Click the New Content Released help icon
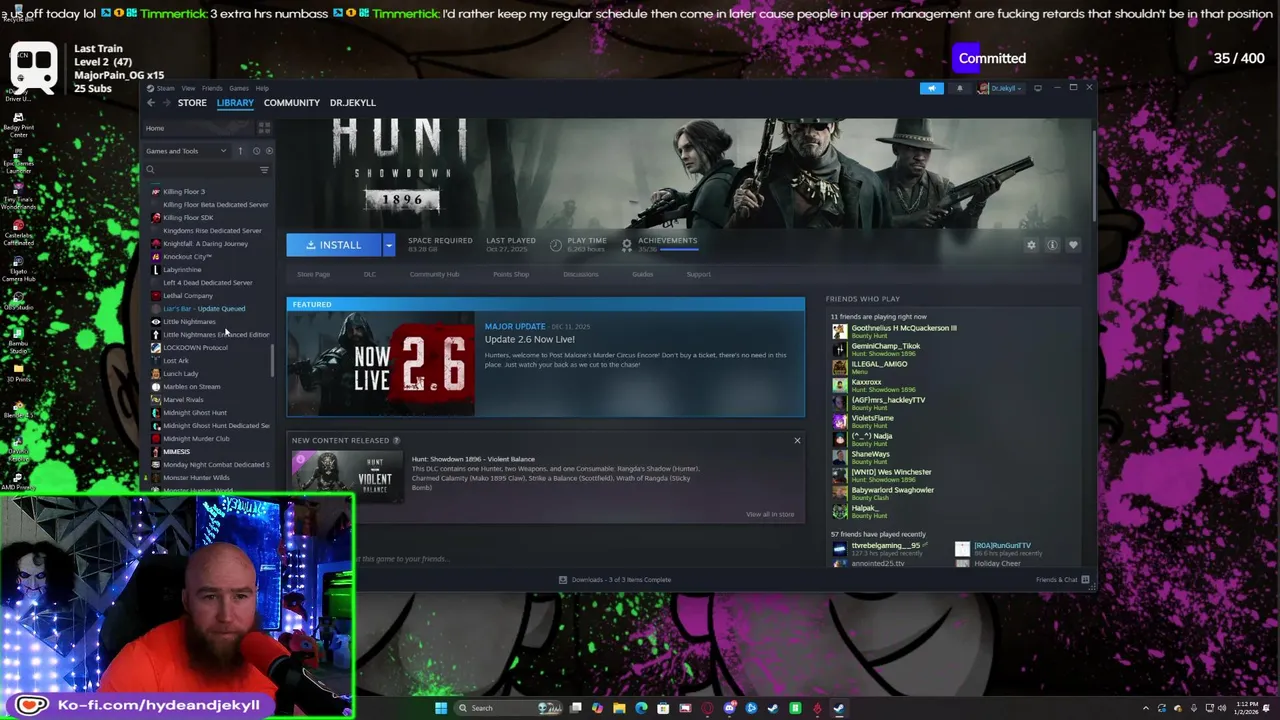 click(396, 440)
